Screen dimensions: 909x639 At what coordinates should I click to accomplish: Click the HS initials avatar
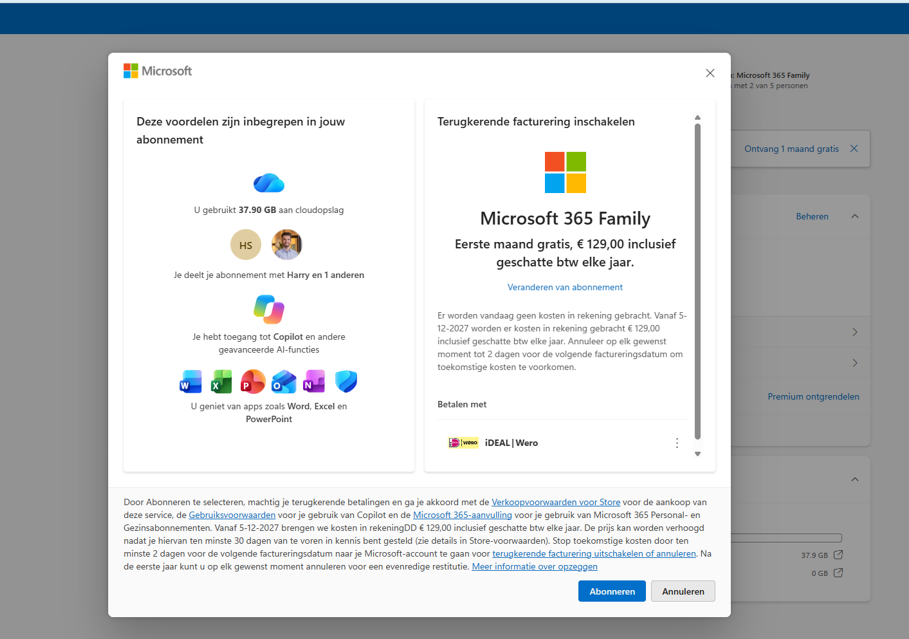[246, 245]
